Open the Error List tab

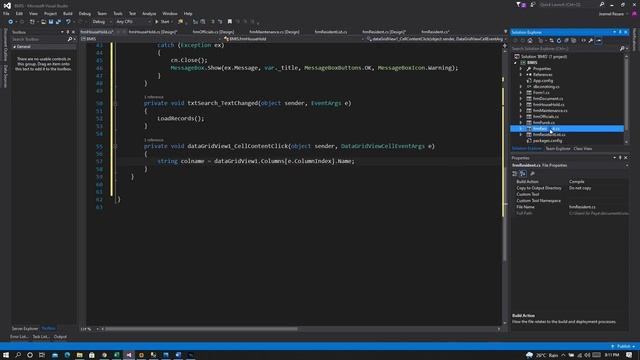[19, 337]
